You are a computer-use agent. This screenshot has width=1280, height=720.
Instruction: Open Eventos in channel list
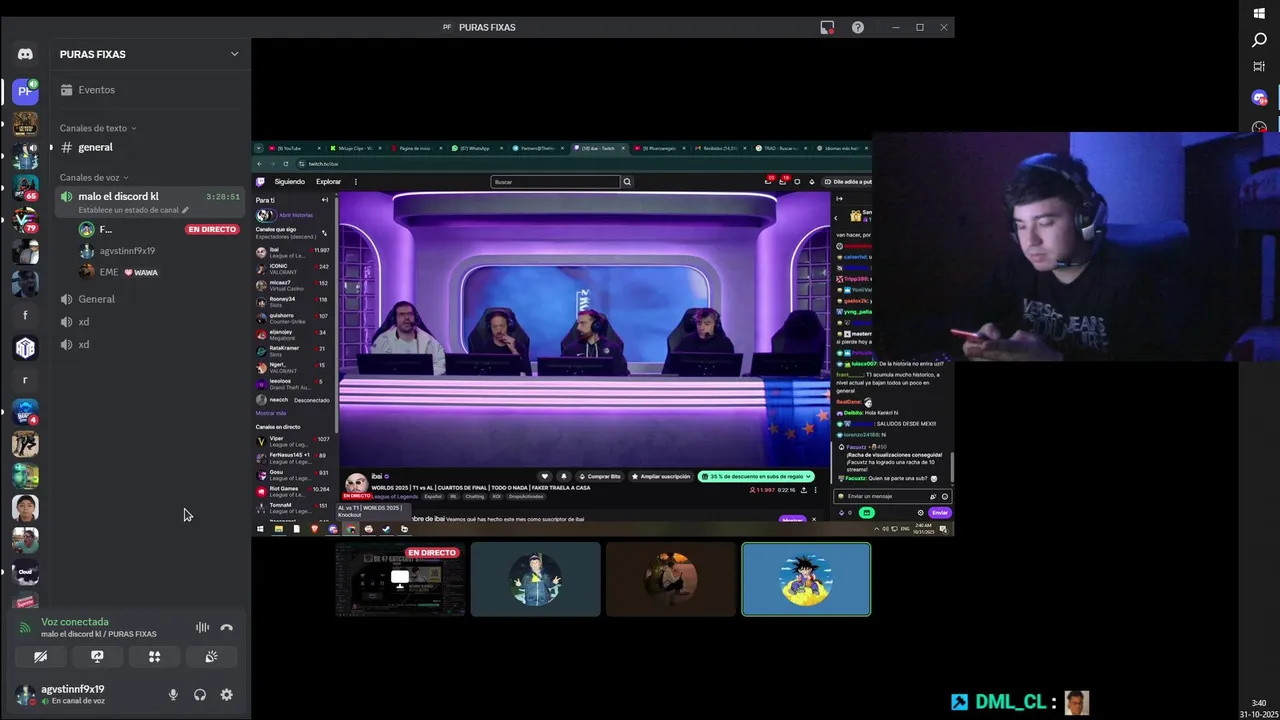point(150,90)
